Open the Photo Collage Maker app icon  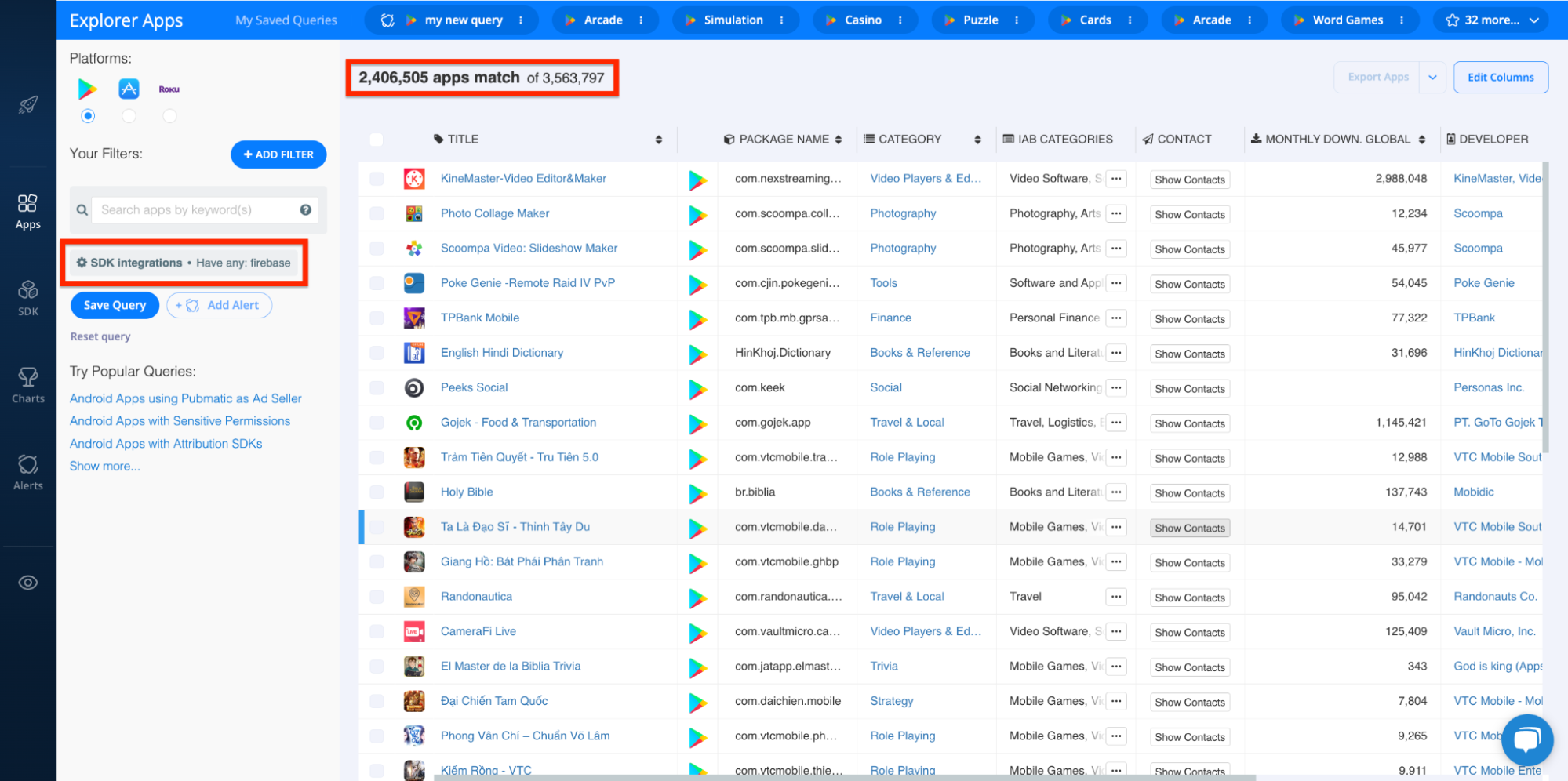pyautogui.click(x=414, y=213)
